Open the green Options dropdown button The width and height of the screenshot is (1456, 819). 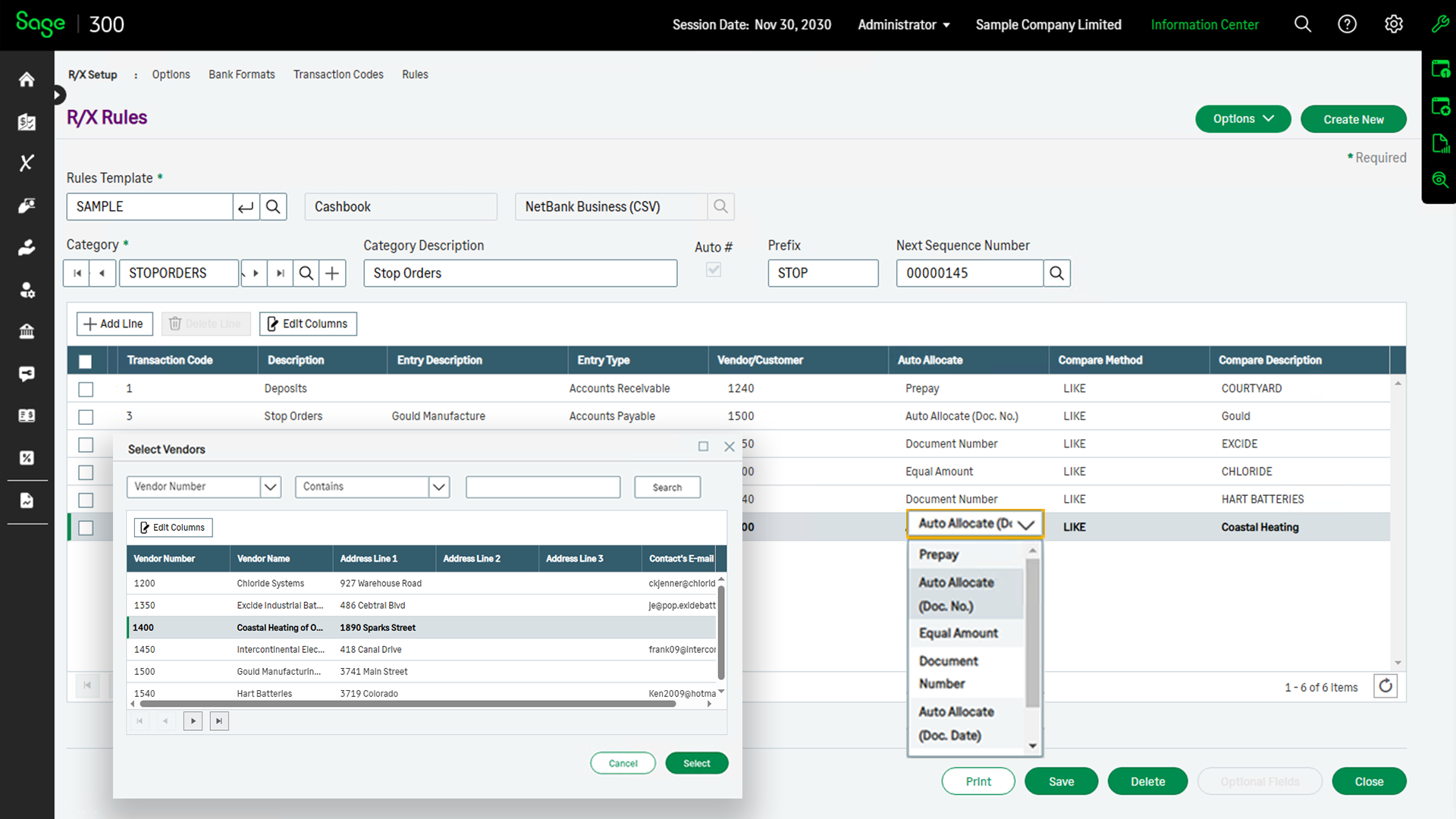click(x=1242, y=119)
